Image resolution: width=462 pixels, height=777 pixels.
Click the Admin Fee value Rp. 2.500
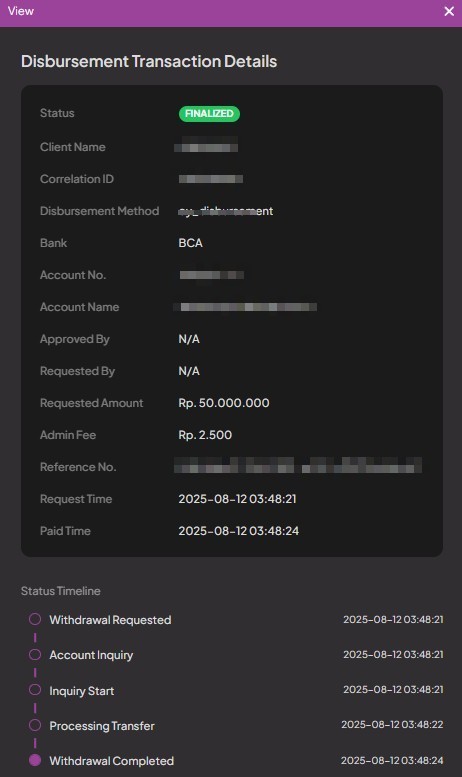click(x=205, y=435)
